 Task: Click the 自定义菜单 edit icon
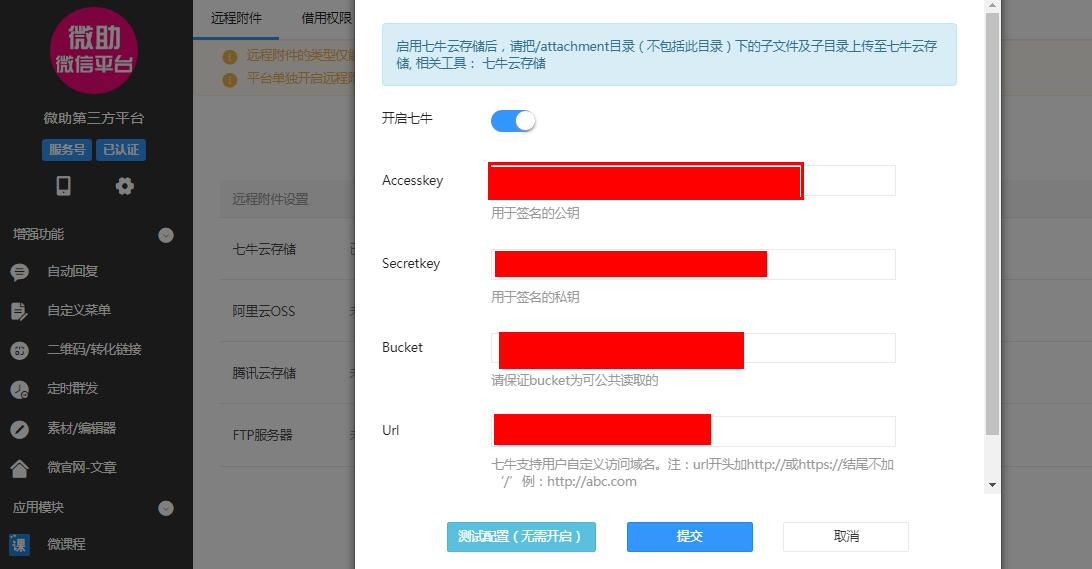click(20, 311)
